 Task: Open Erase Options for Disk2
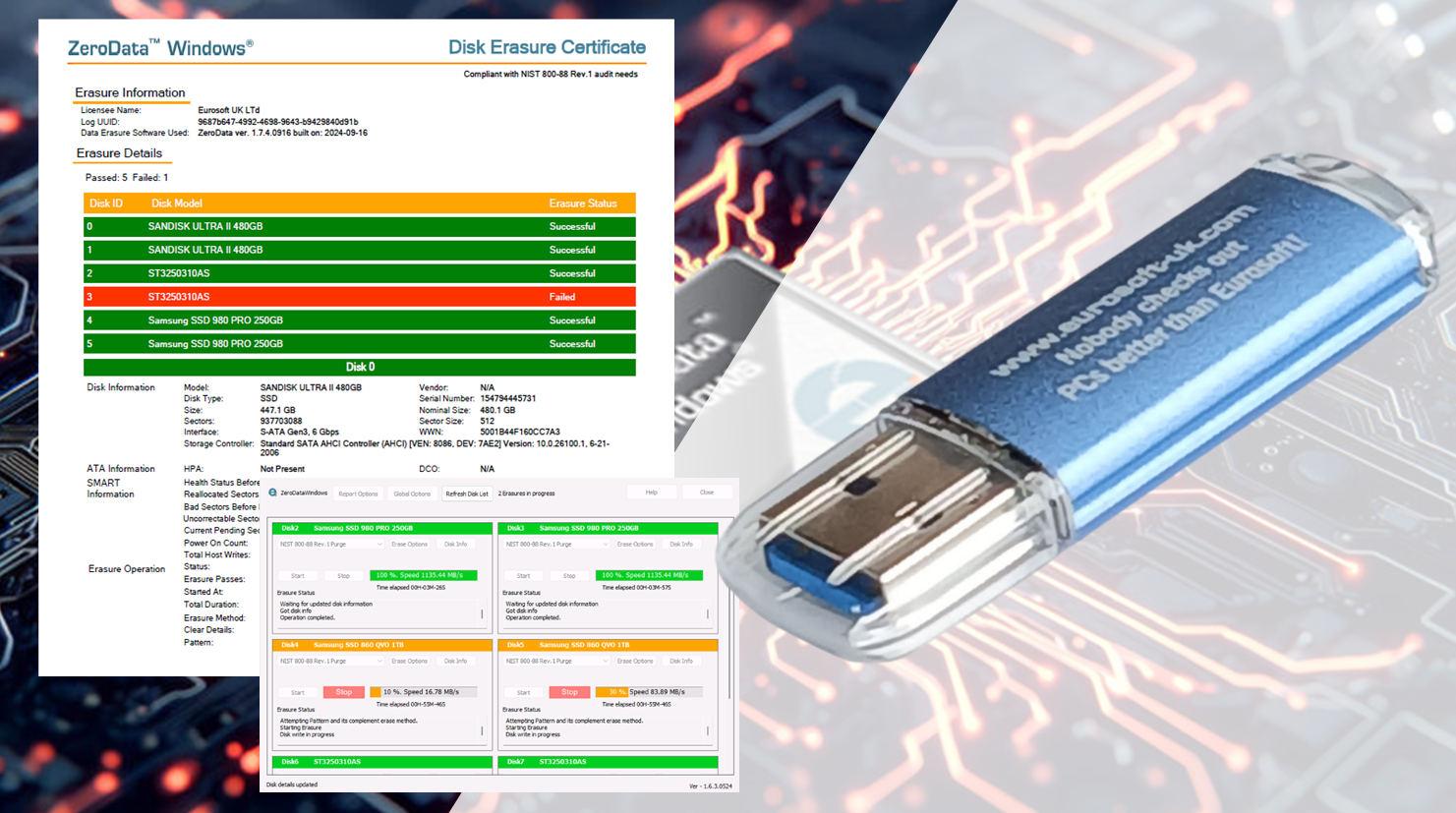pyautogui.click(x=410, y=544)
